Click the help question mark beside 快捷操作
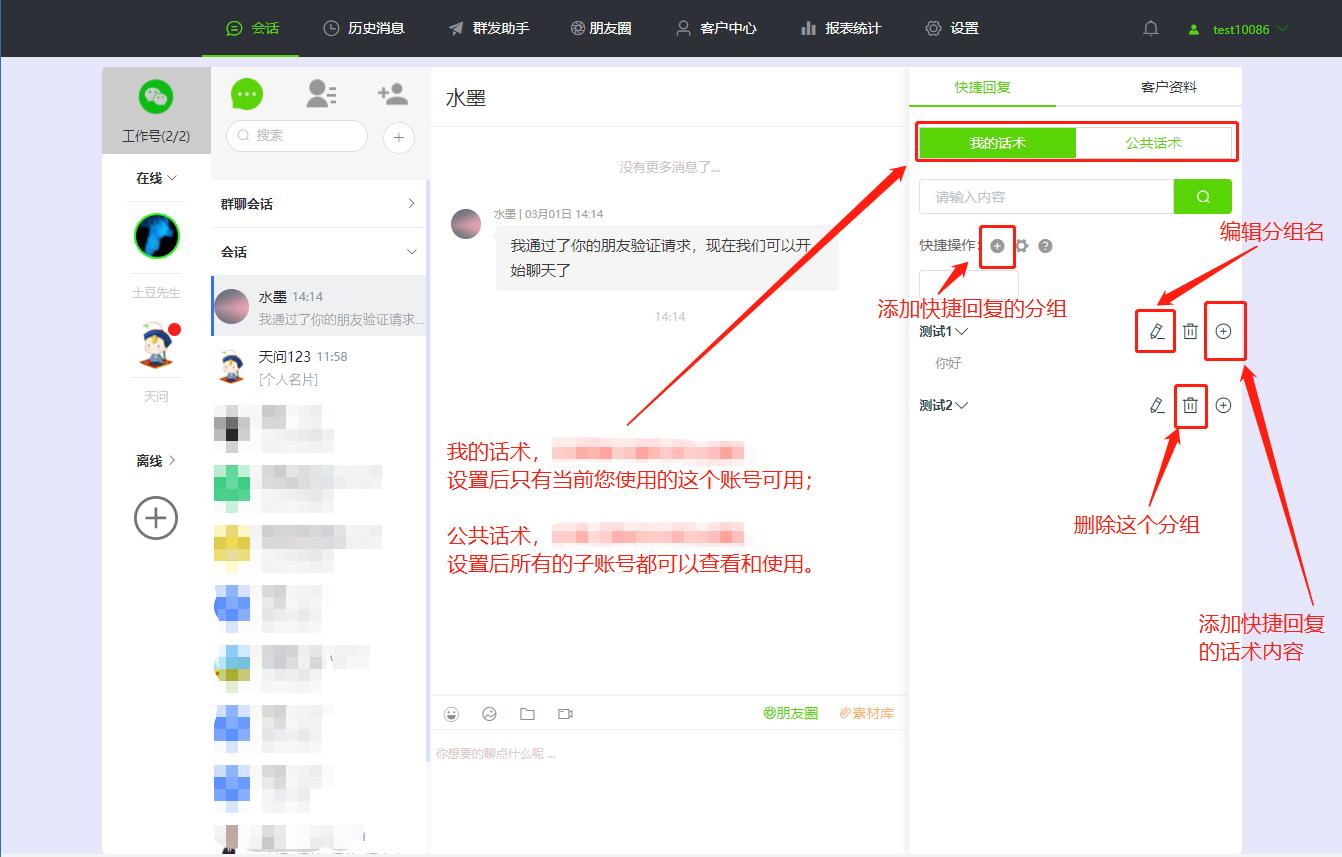Screen dimensions: 1342x857 1046,245
